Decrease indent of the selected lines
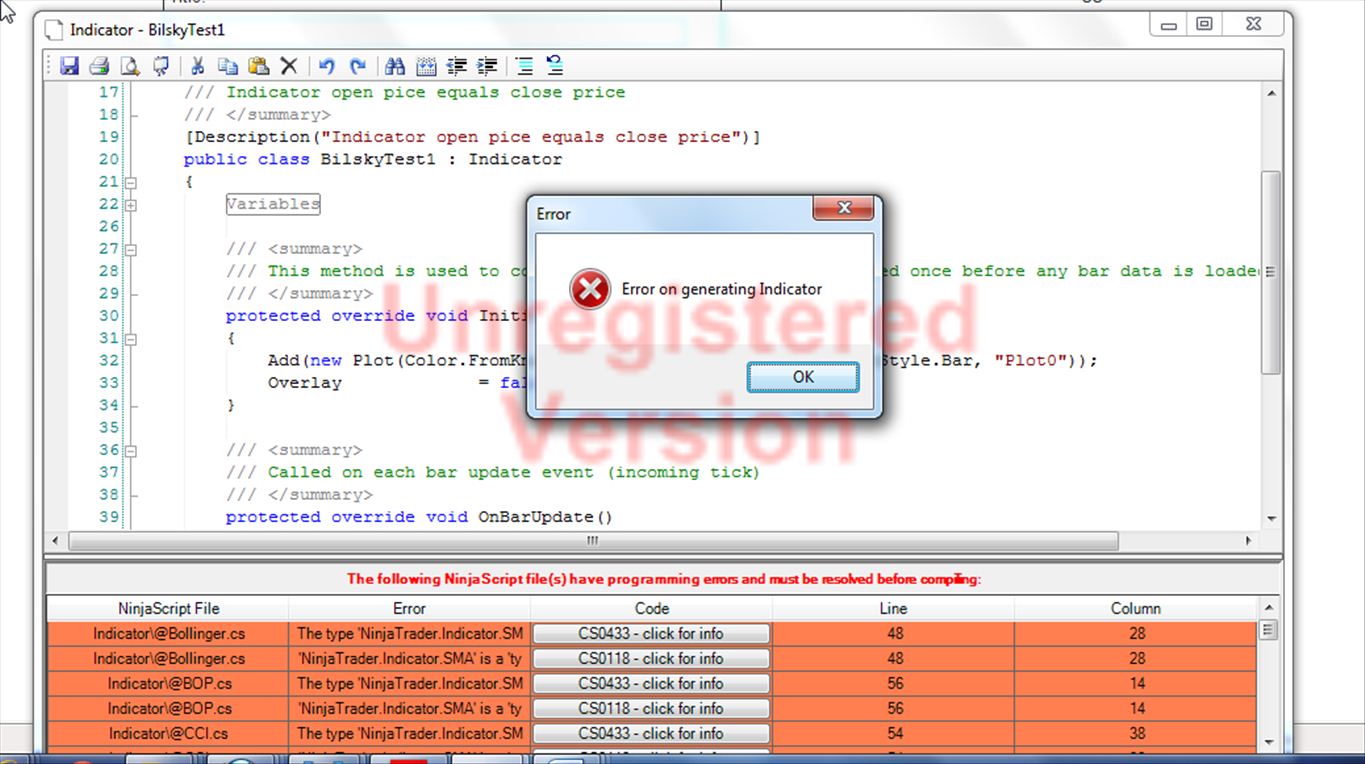The image size is (1365, 764). coord(457,66)
